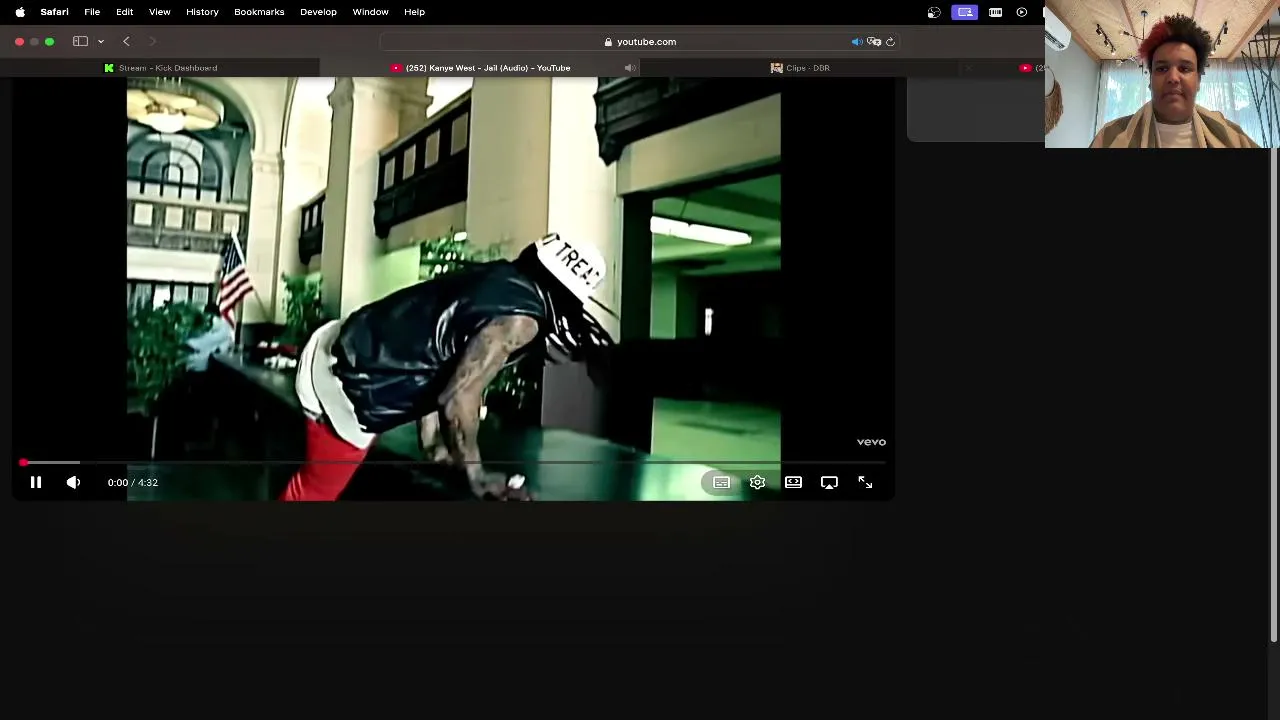The width and height of the screenshot is (1280, 720).
Task: Click the 0:00 / 4:32 time display
Action: [x=133, y=482]
